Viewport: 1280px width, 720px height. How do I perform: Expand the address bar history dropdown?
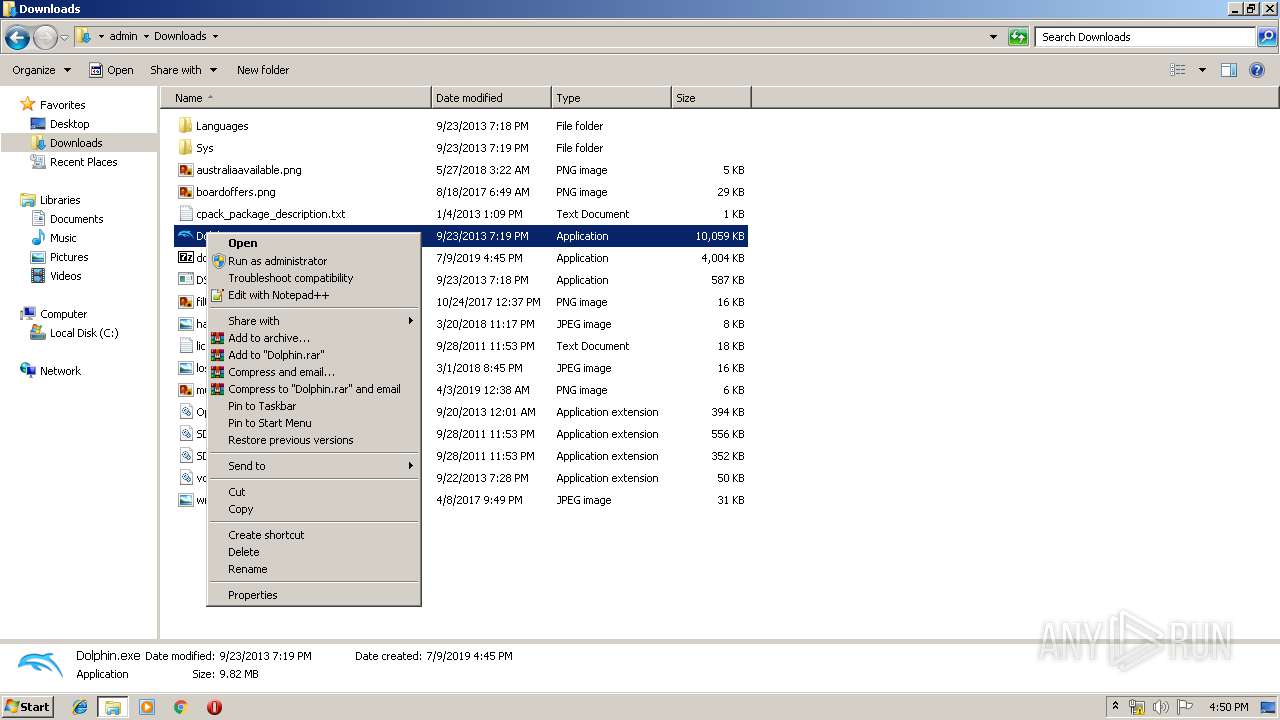pyautogui.click(x=993, y=37)
